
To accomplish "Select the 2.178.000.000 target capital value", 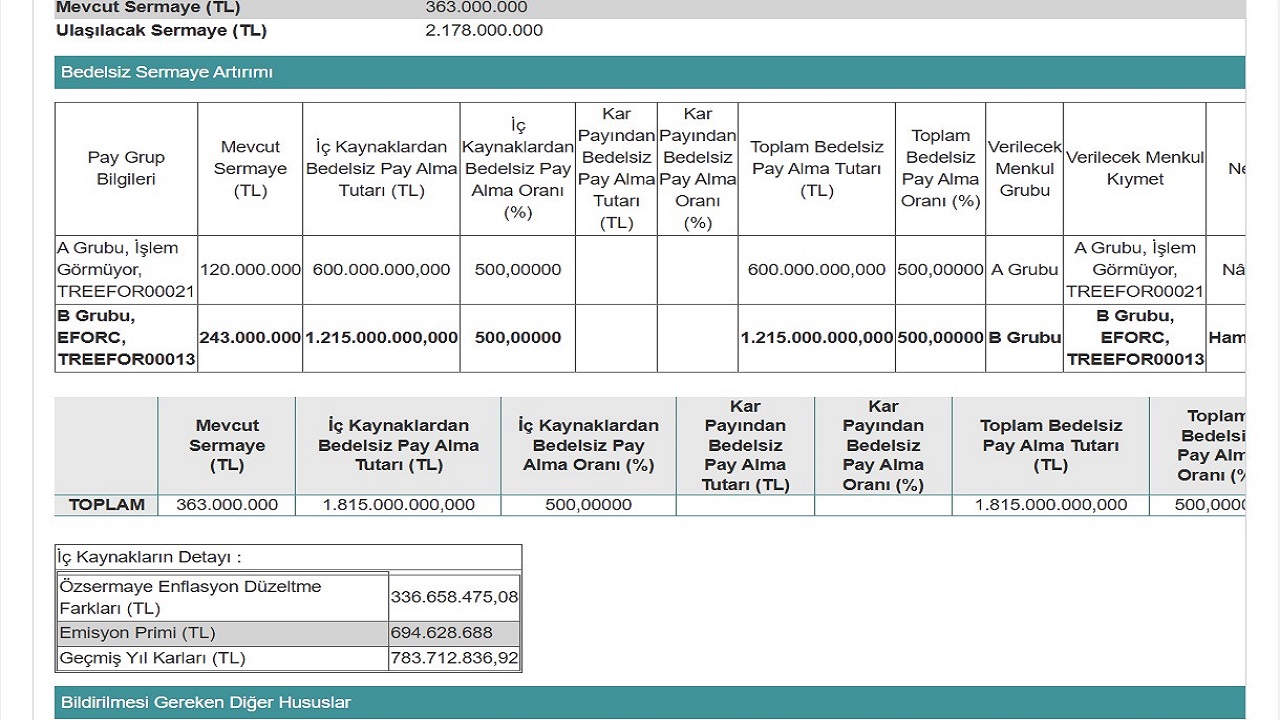I will coord(484,30).
